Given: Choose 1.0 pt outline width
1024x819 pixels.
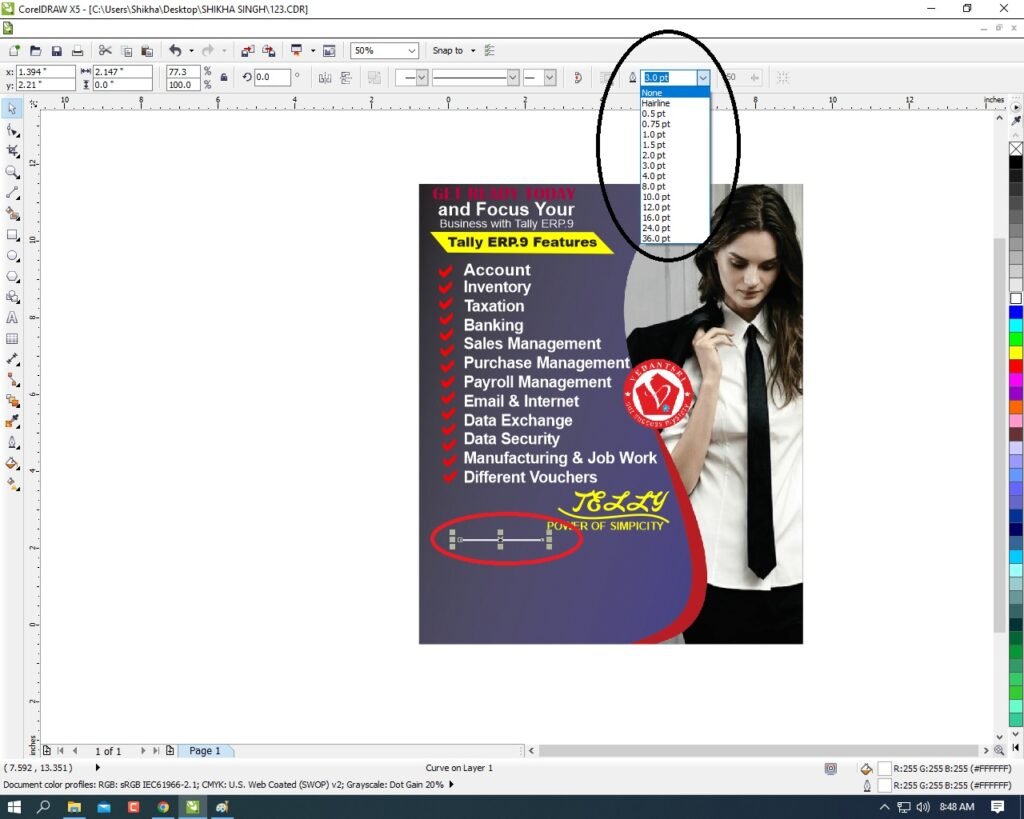Looking at the screenshot, I should (675, 135).
